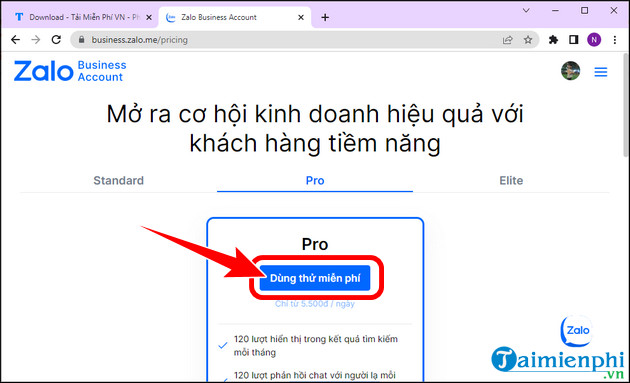Open the hamburger menu on Zalo page
The width and height of the screenshot is (630, 383).
click(601, 72)
